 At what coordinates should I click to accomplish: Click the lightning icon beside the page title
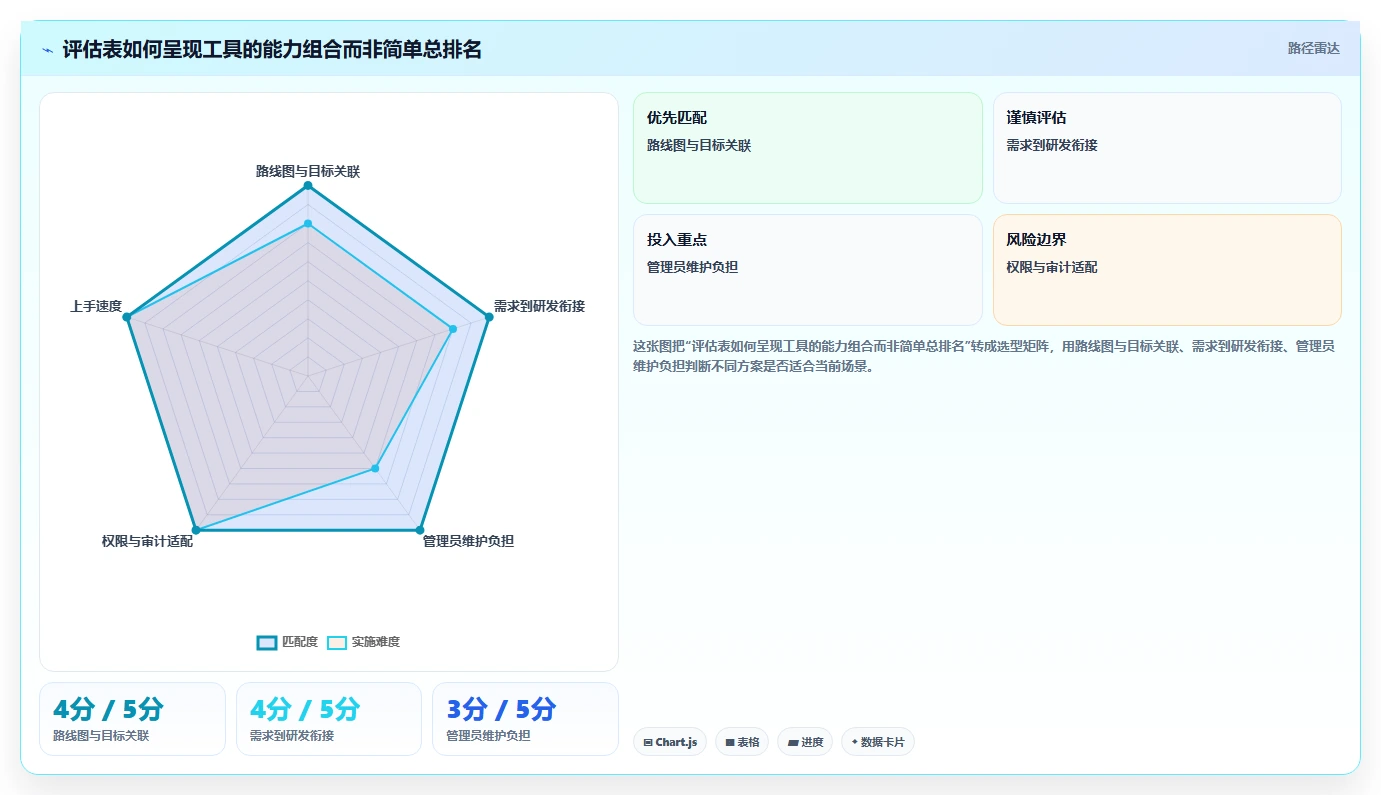[x=48, y=49]
